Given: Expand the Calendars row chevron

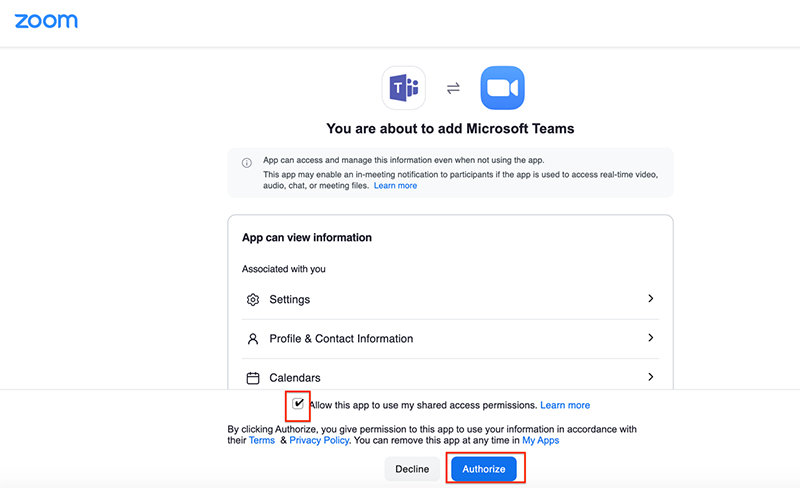Looking at the screenshot, I should click(651, 377).
